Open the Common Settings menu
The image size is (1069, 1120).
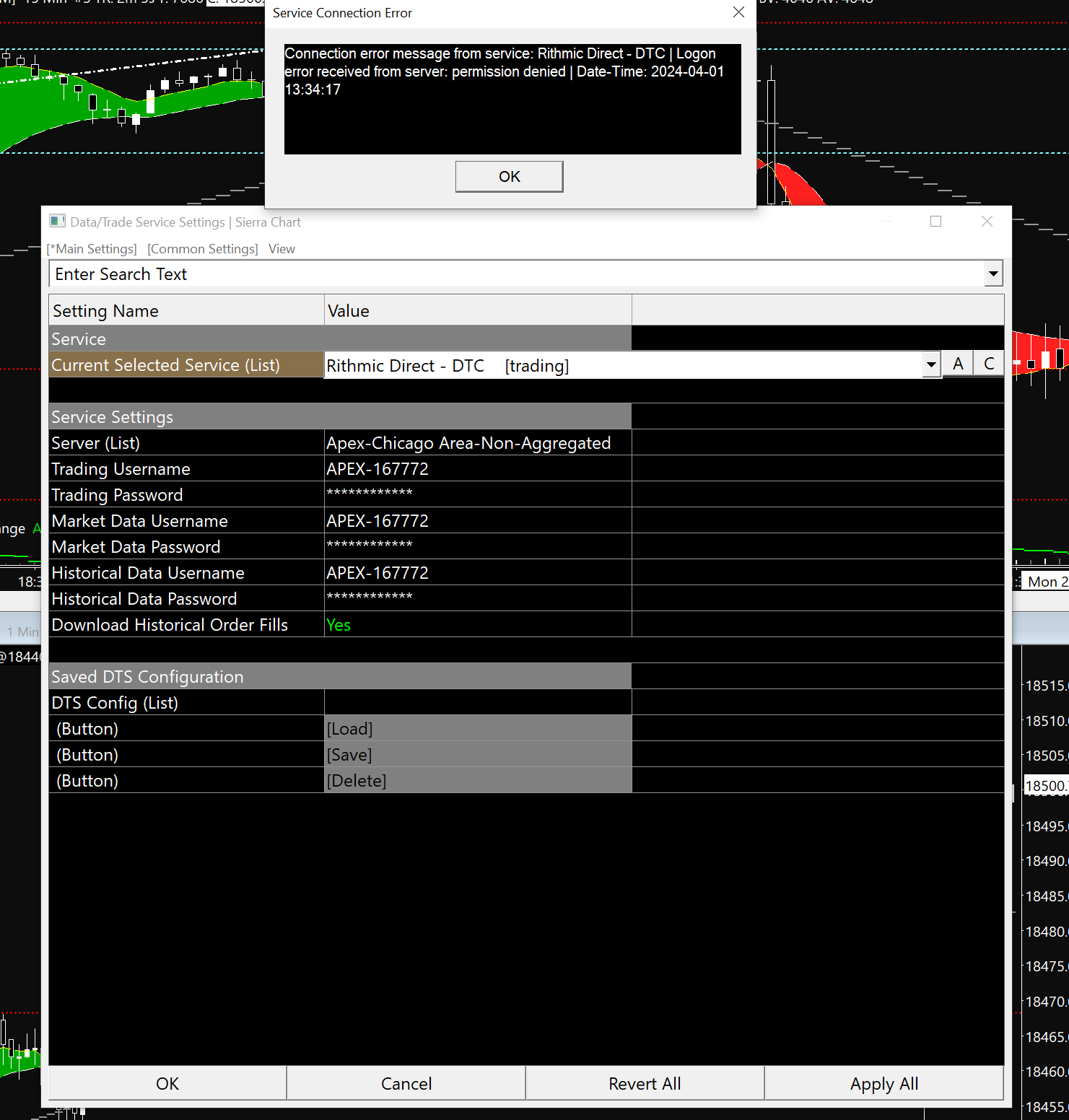tap(203, 249)
